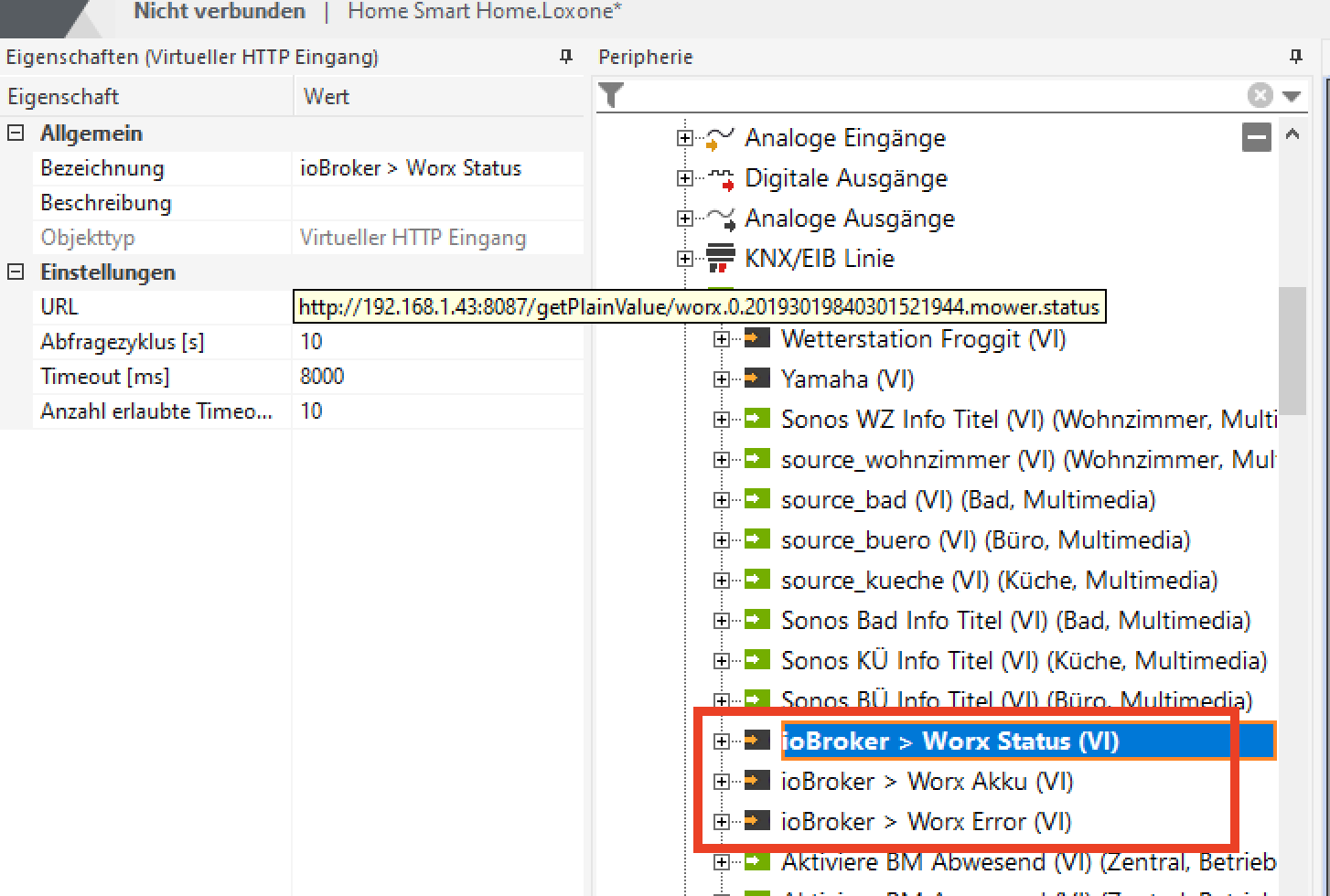Expand the Analoge Ausgänge tree node

(684, 219)
